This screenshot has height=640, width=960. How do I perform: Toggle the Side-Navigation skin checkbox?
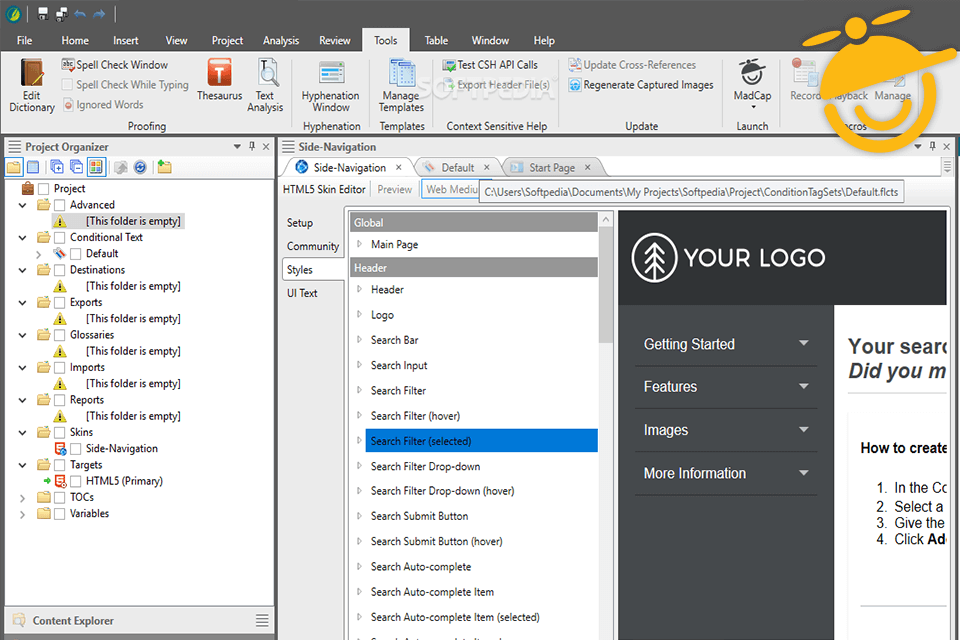(x=76, y=449)
